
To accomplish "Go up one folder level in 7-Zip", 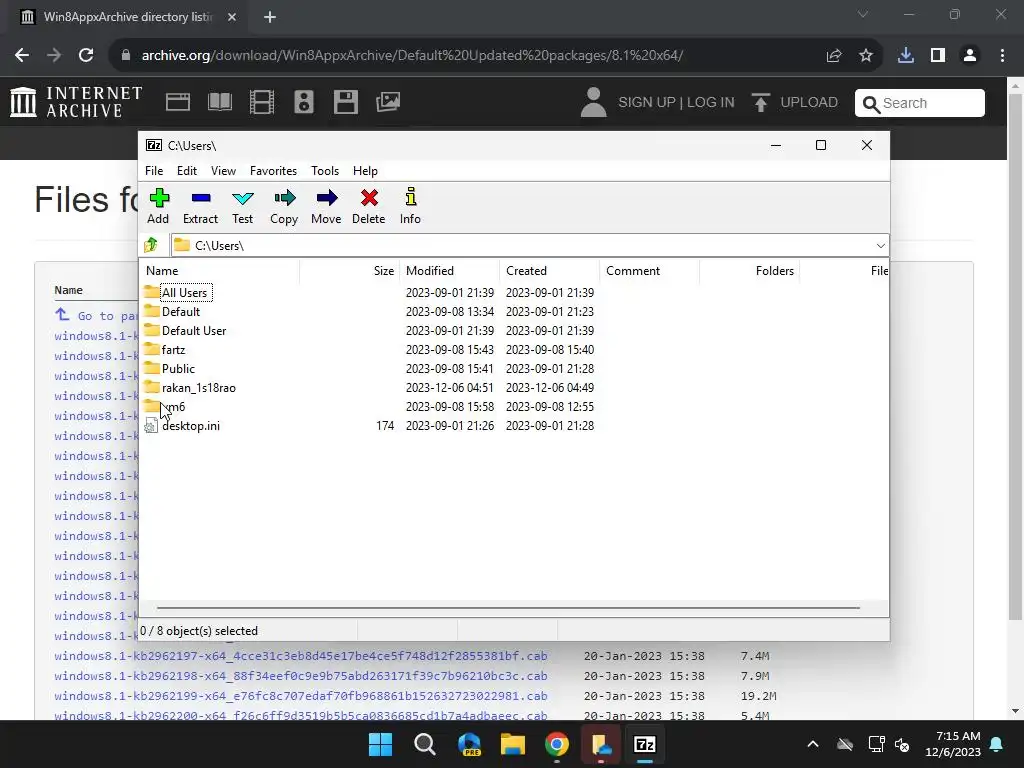I will point(152,245).
